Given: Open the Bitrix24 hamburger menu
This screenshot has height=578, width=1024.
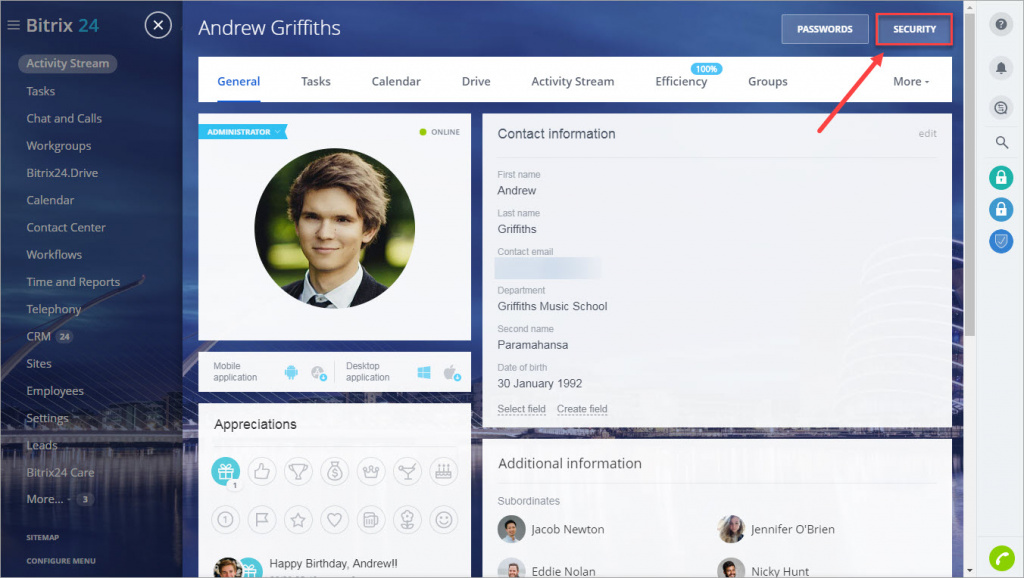Looking at the screenshot, I should coord(13,25).
